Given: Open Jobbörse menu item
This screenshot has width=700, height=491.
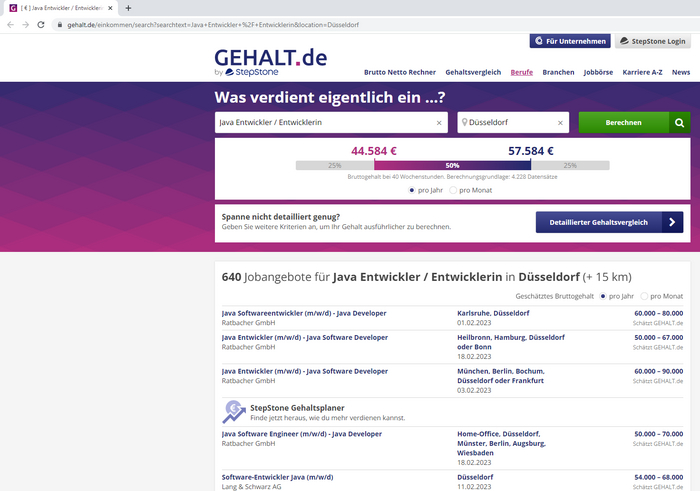Looking at the screenshot, I should coord(598,72).
